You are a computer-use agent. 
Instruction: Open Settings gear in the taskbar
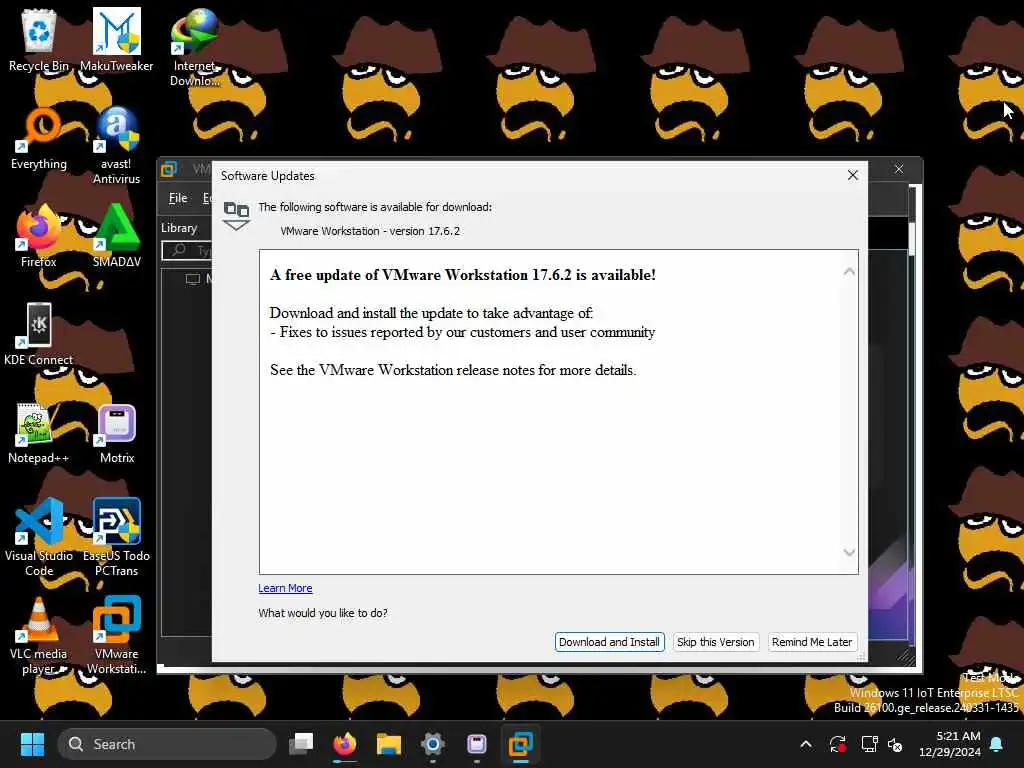(x=432, y=744)
